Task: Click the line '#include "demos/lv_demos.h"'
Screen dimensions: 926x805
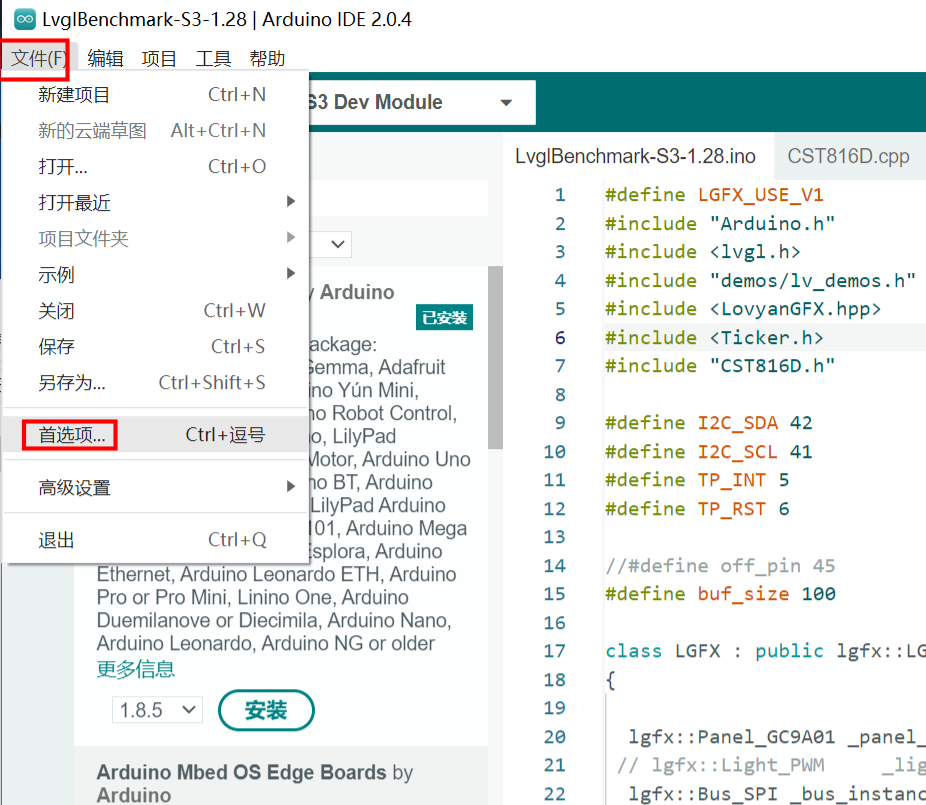Action: point(761,281)
